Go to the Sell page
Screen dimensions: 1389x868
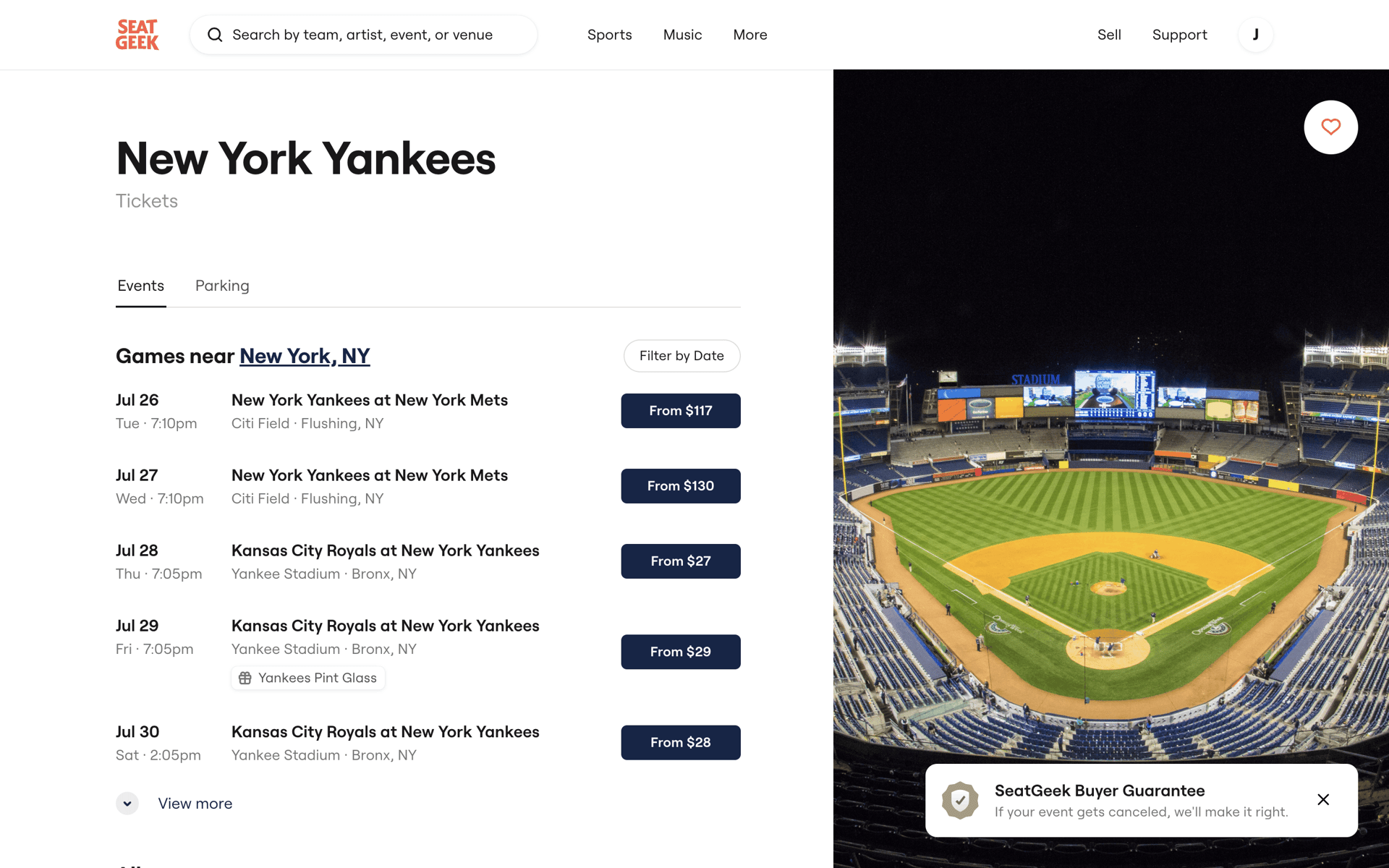[x=1109, y=35]
